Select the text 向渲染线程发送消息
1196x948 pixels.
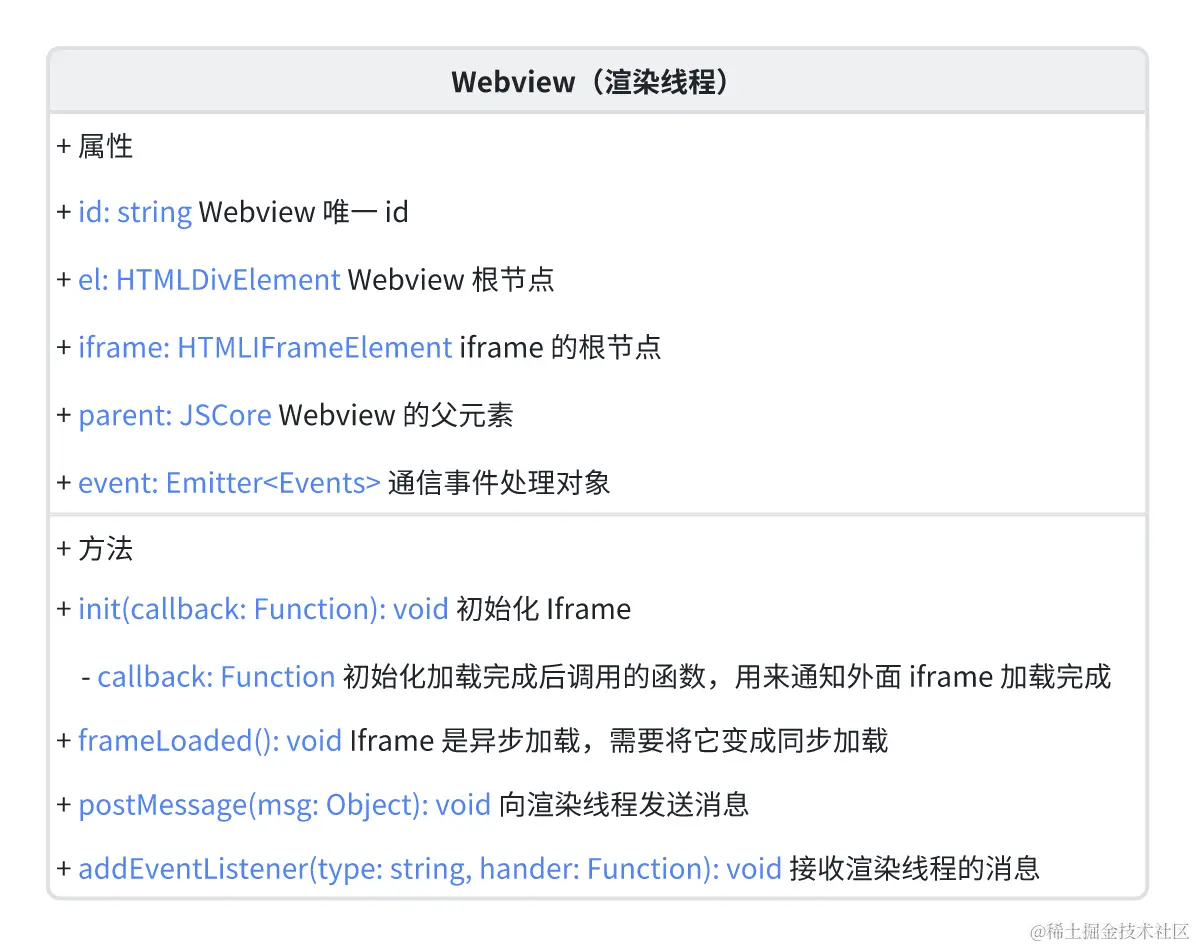coord(624,805)
